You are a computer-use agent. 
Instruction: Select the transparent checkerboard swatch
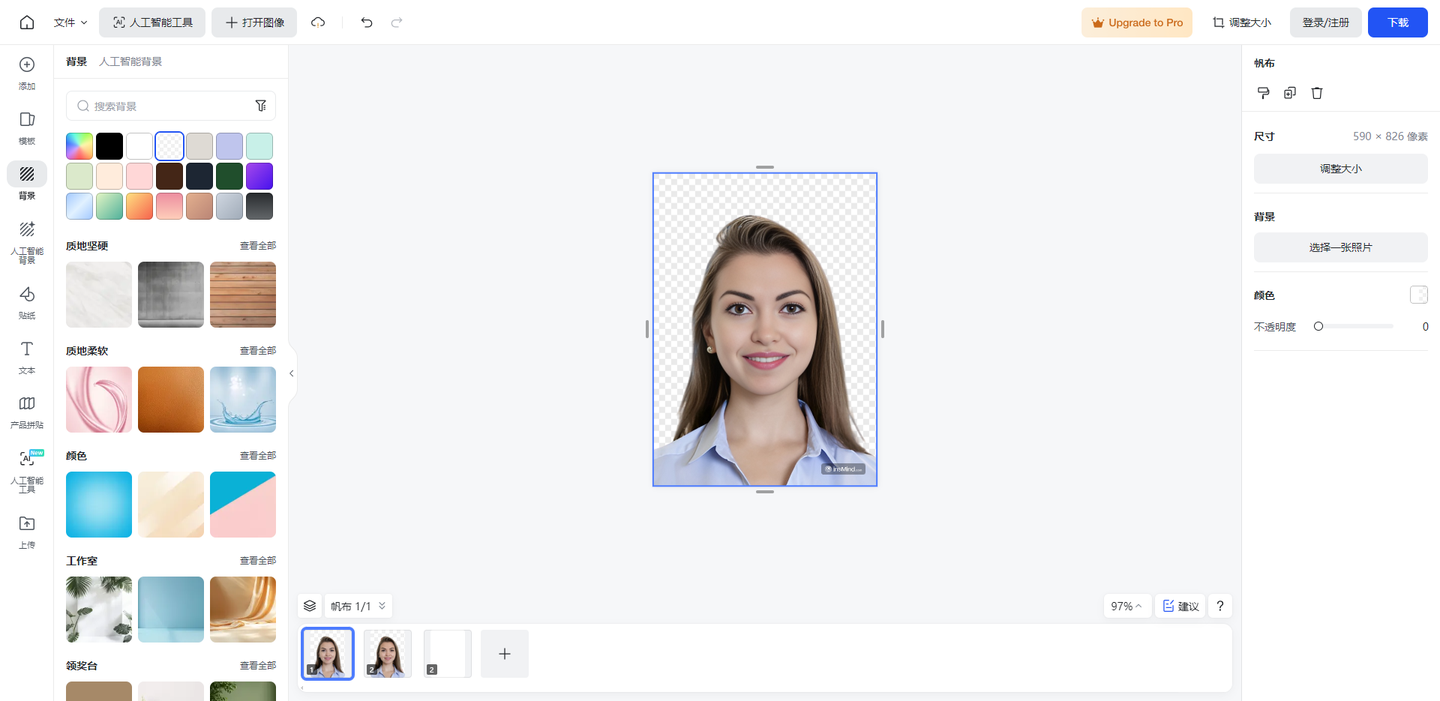tap(169, 146)
